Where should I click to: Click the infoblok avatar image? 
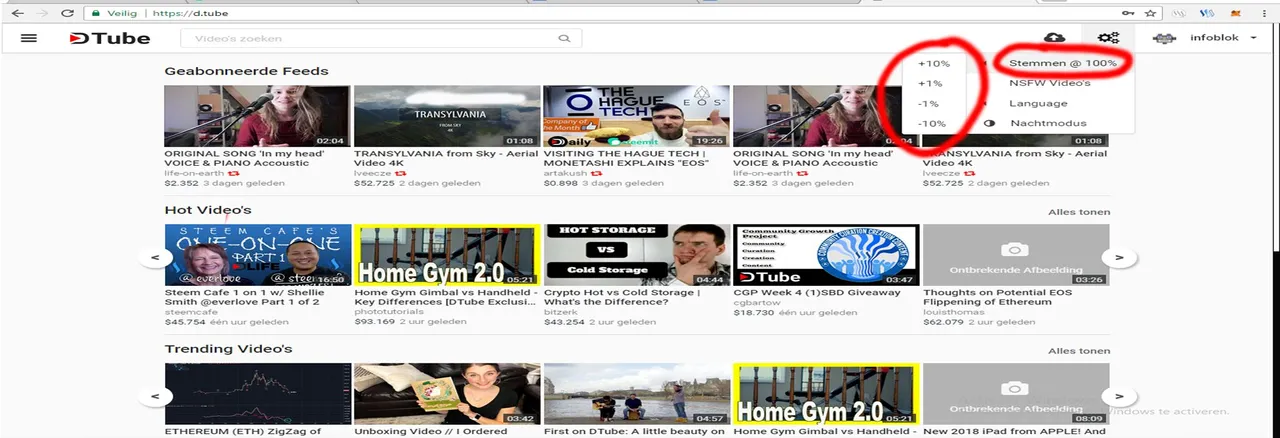[1165, 38]
